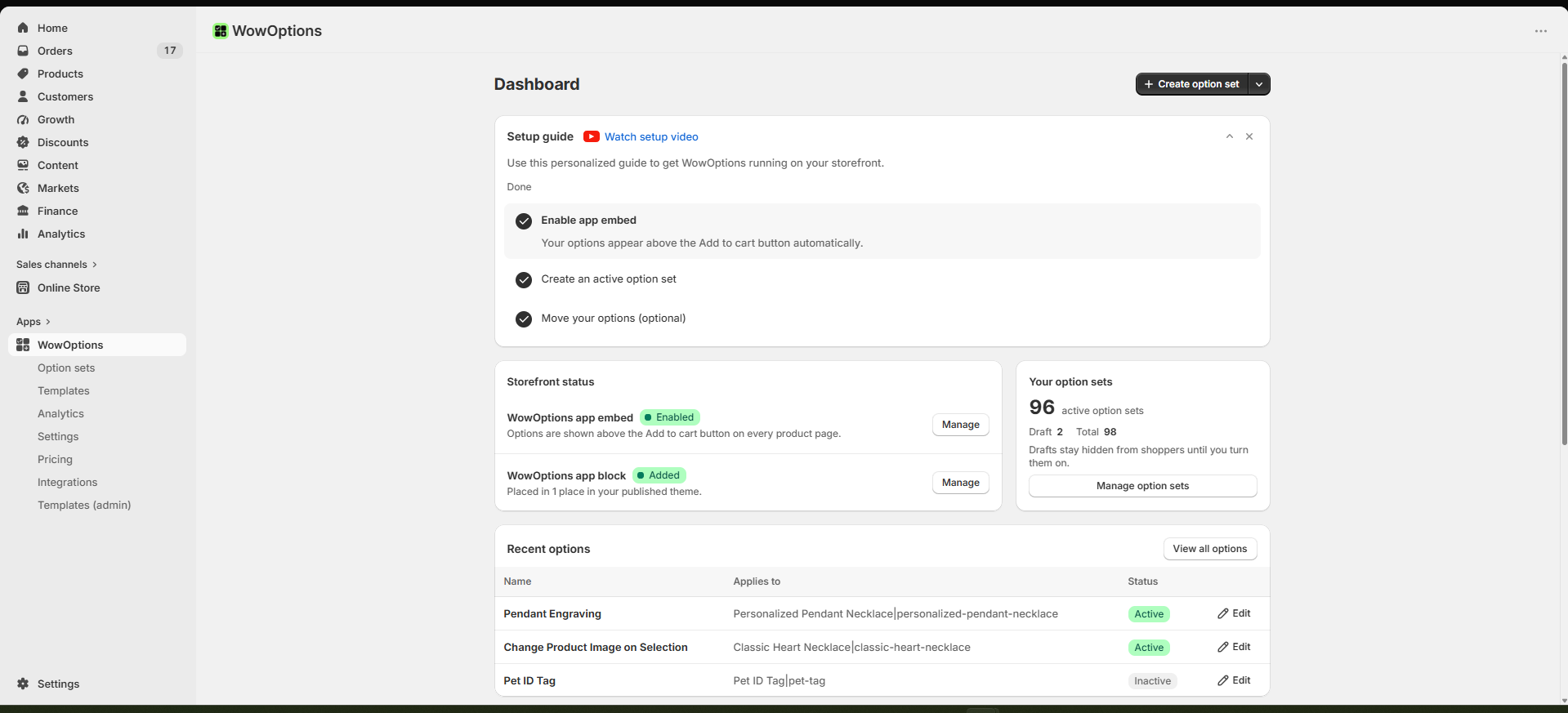This screenshot has height=713, width=1568.
Task: Click pencil icon for Pendant Engraving row
Action: click(1223, 613)
